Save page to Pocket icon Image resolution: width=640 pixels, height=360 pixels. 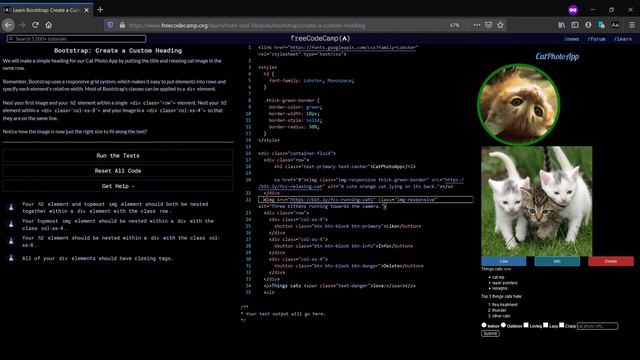(489, 25)
